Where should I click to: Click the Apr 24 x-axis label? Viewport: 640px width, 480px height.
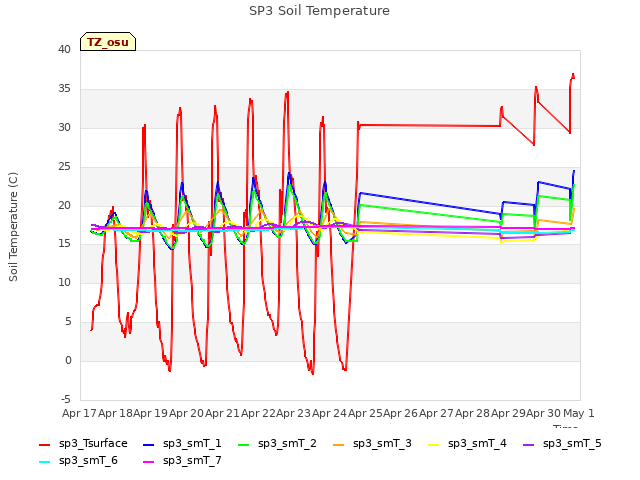(x=329, y=413)
